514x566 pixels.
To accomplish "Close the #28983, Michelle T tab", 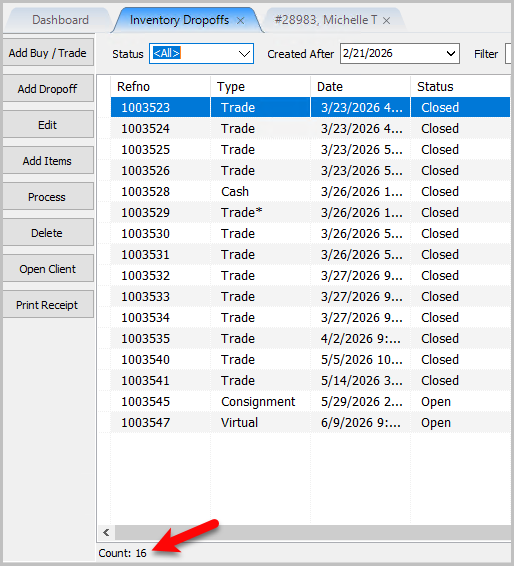I will [x=386, y=21].
